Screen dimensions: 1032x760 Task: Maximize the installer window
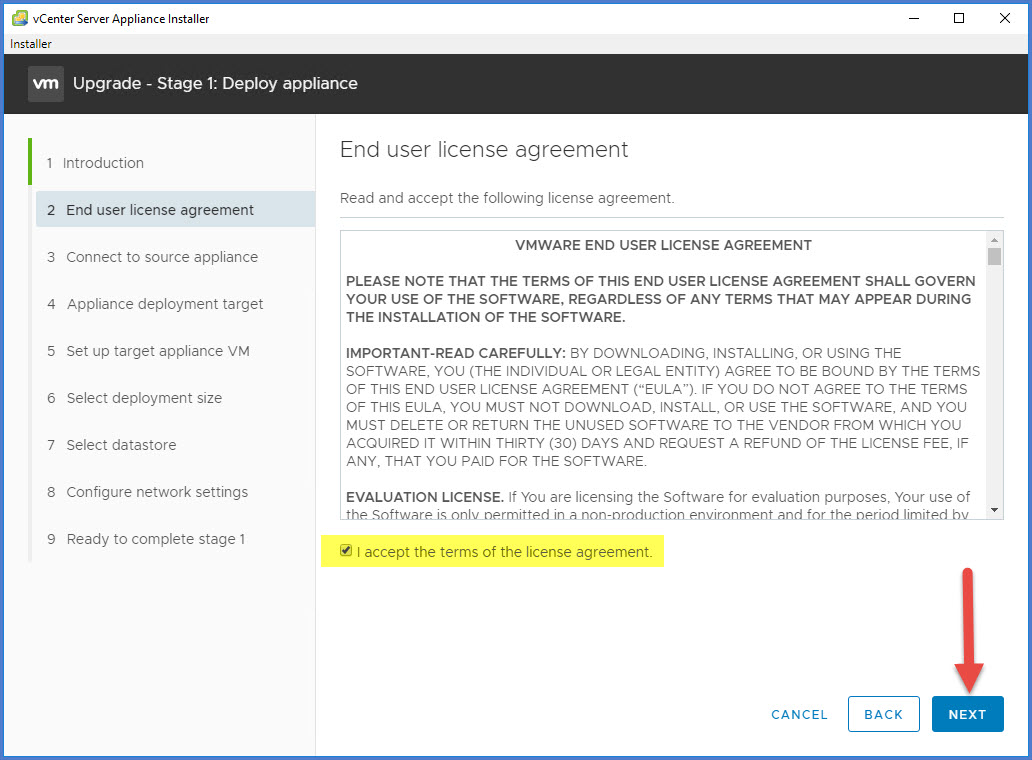point(958,18)
